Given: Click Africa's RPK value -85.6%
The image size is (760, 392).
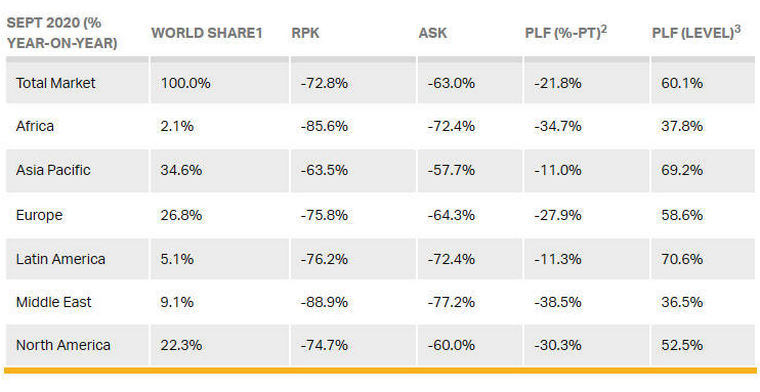Looking at the screenshot, I should pos(324,126).
